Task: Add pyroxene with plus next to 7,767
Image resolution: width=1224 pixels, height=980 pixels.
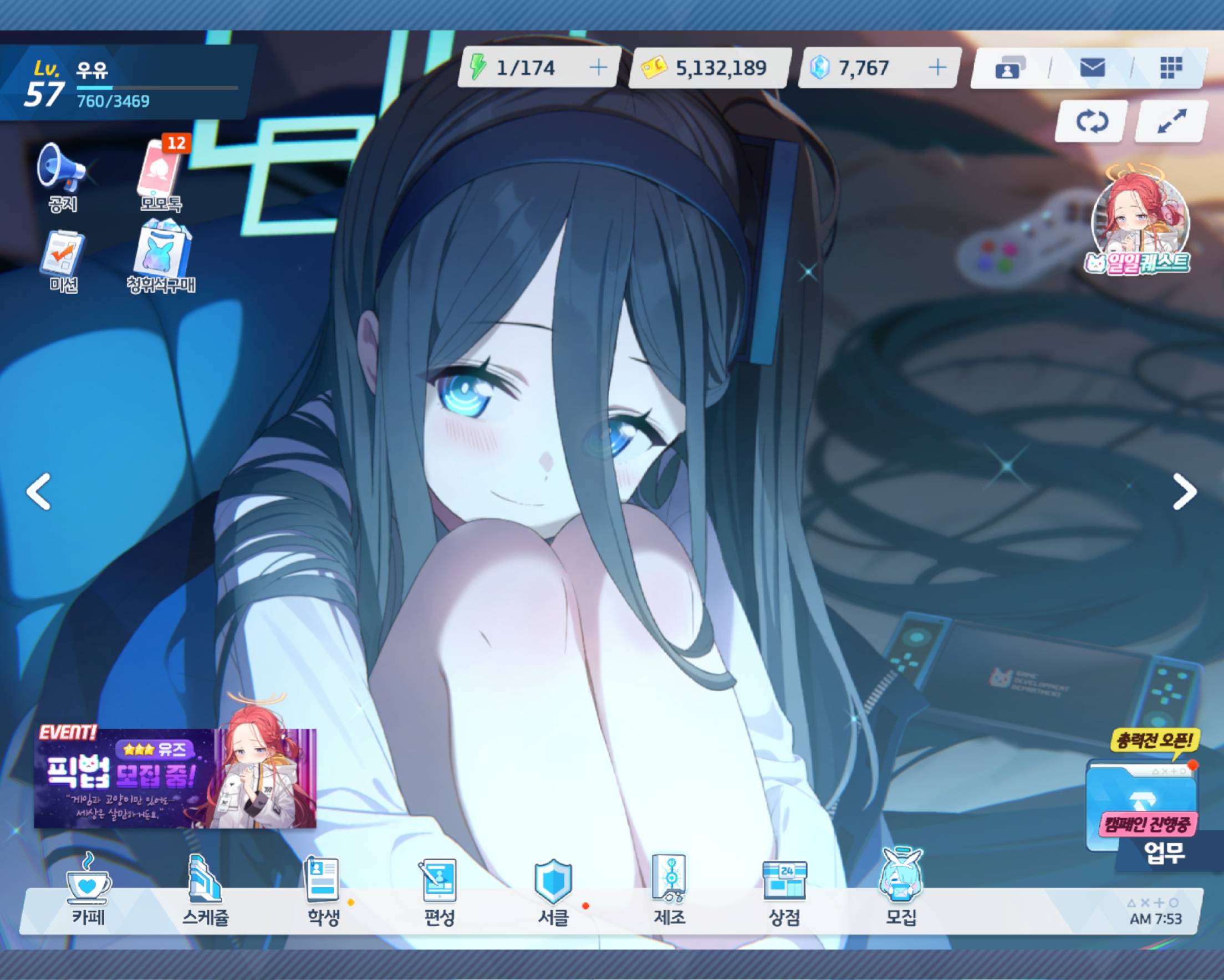Action: (x=937, y=68)
